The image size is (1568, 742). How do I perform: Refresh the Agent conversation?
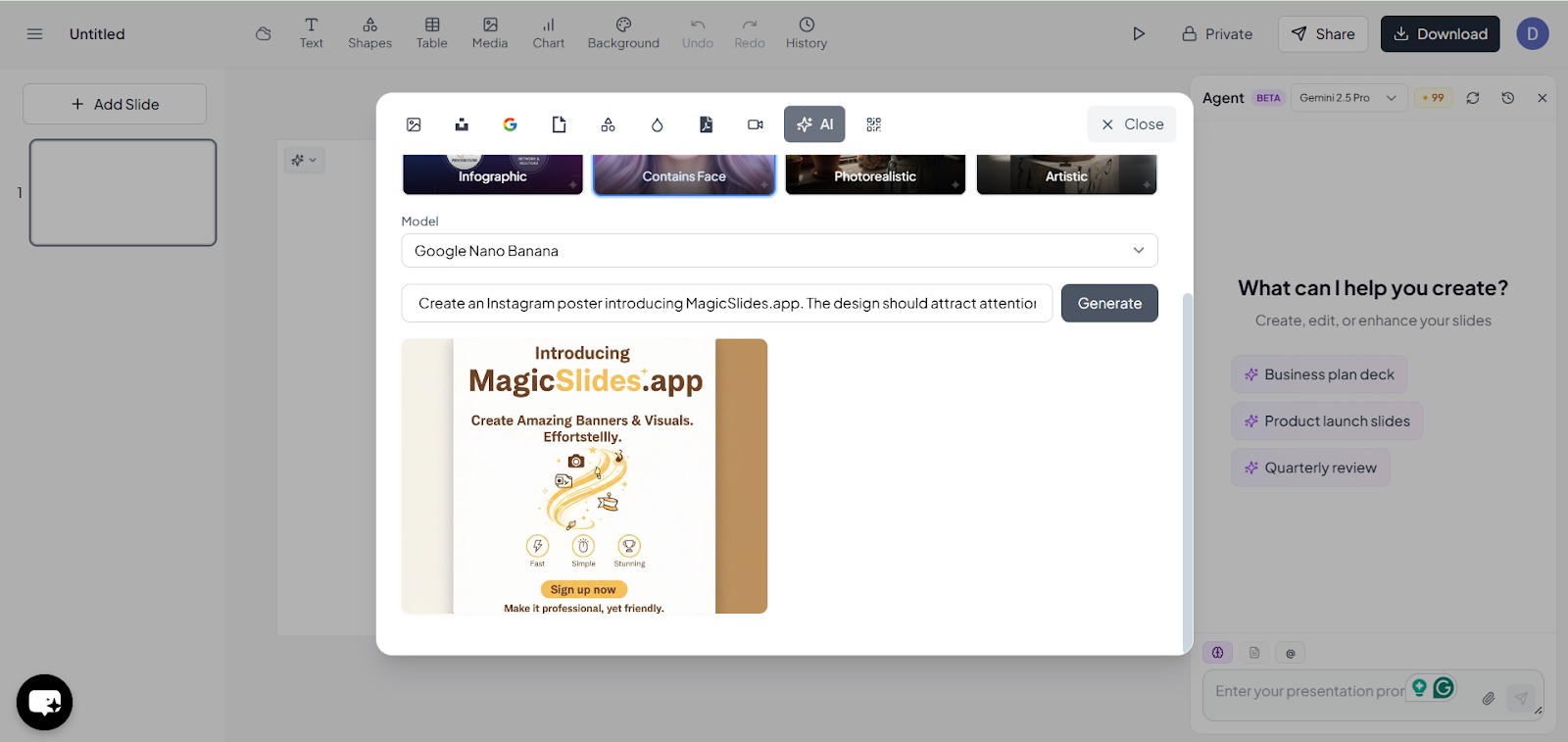(x=1473, y=98)
